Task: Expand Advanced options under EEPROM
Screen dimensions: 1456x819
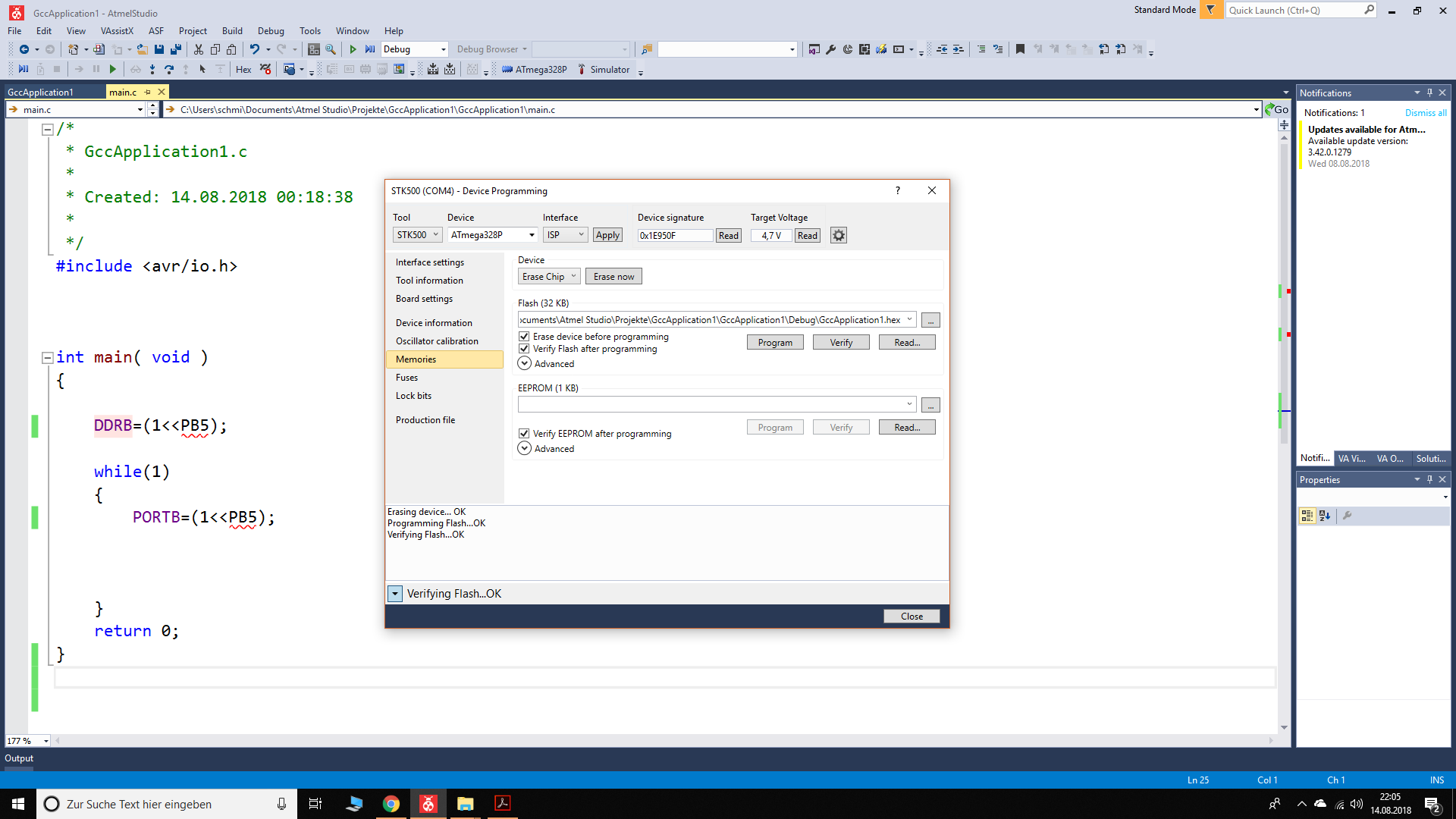Action: point(524,449)
